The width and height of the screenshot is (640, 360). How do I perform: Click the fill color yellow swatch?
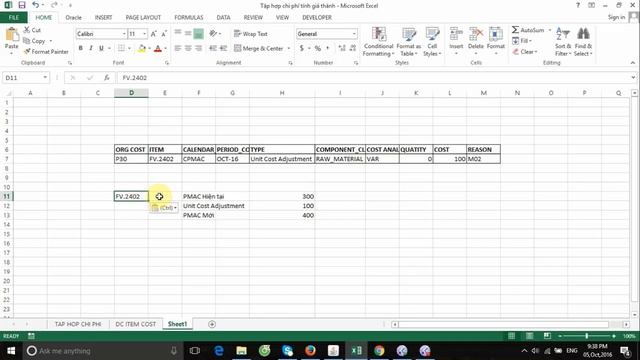[x=142, y=48]
